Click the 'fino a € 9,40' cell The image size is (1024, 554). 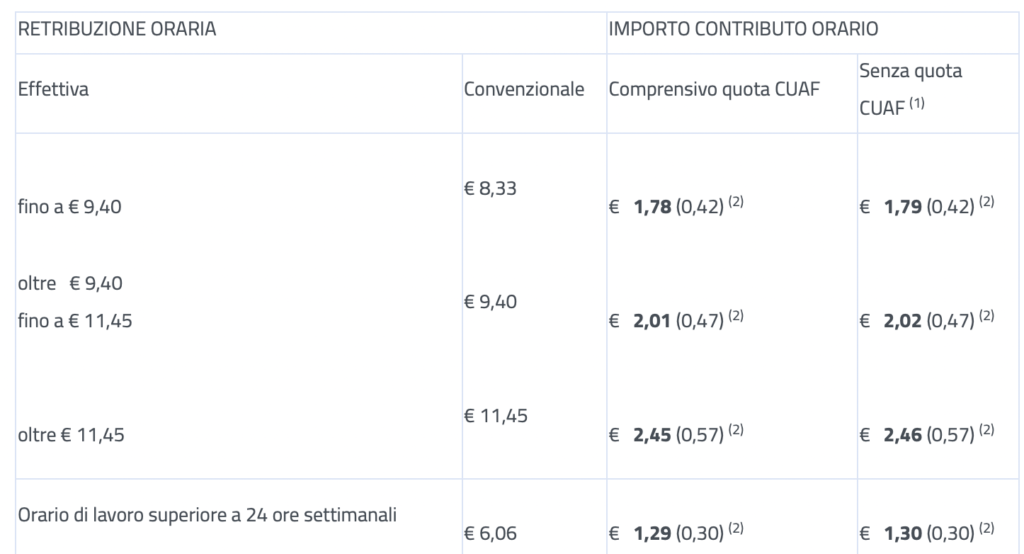71,208
